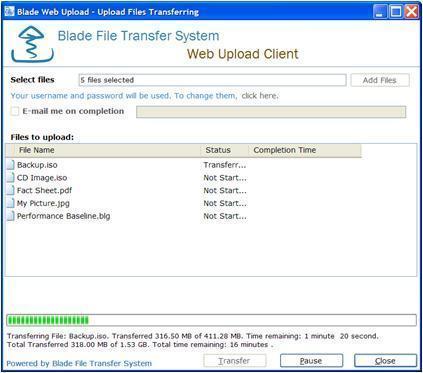Click the 5 files selected field

pos(212,80)
